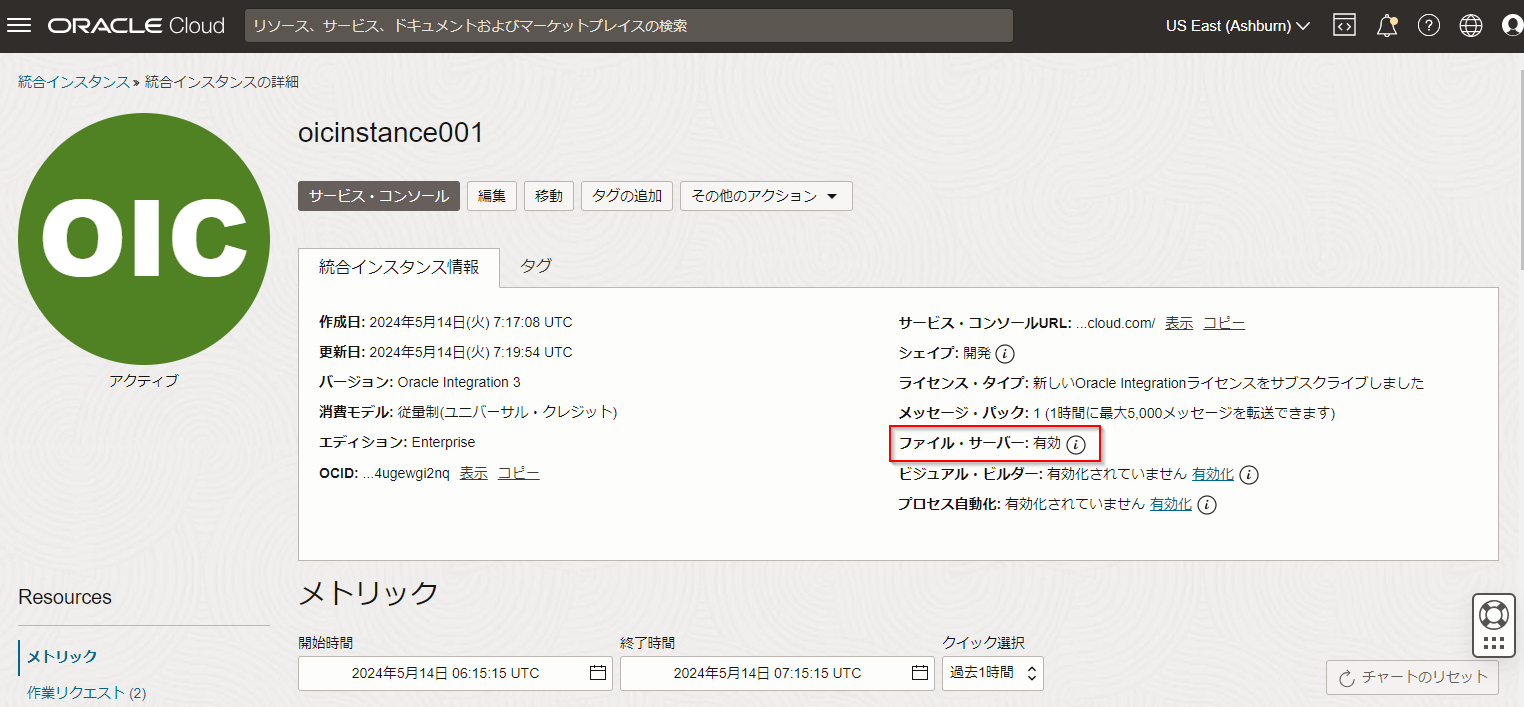This screenshot has height=707, width=1524.
Task: Open the help question mark icon
Action: [1429, 26]
